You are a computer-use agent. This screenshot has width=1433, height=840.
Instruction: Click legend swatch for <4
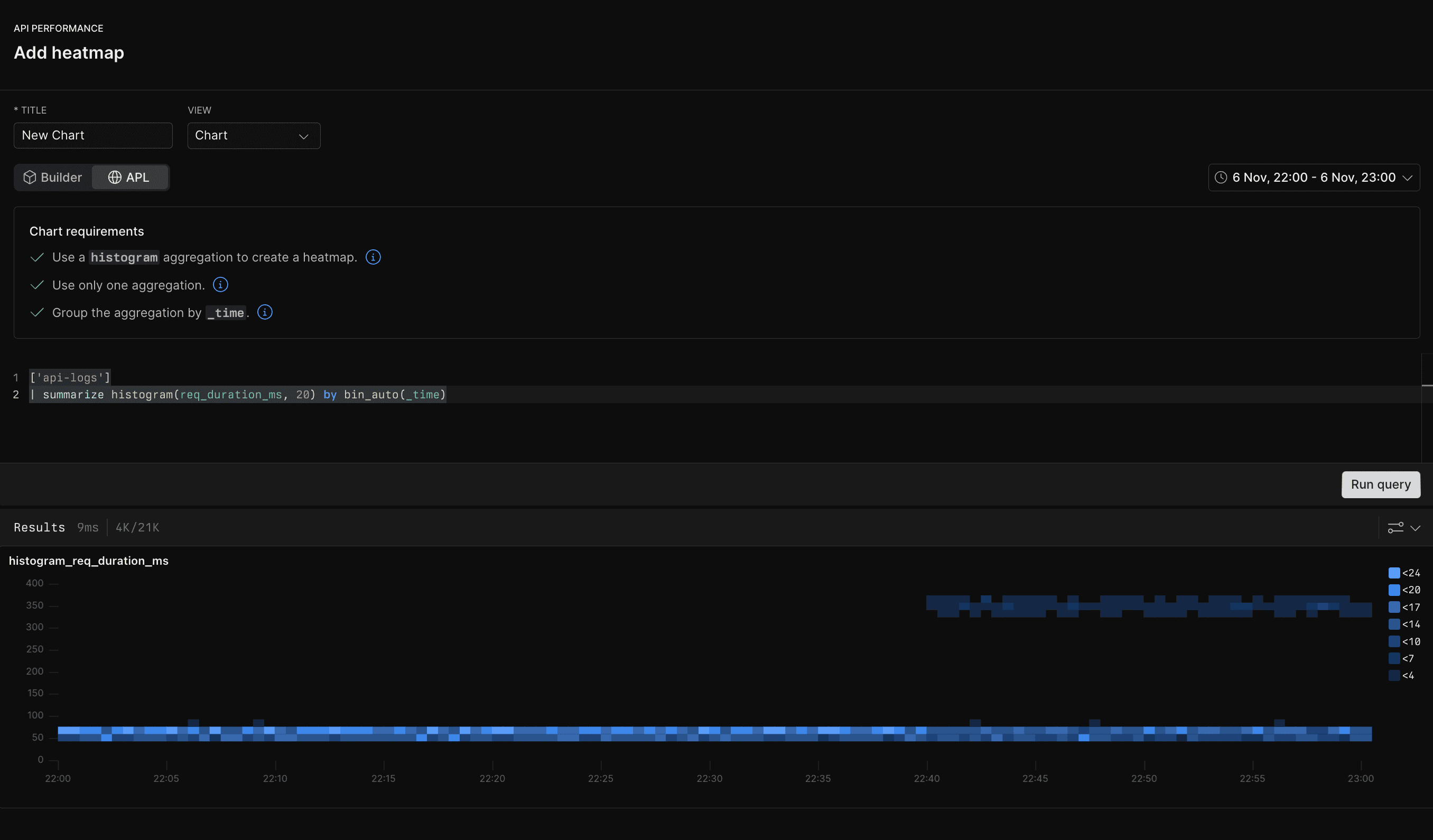pyautogui.click(x=1394, y=675)
